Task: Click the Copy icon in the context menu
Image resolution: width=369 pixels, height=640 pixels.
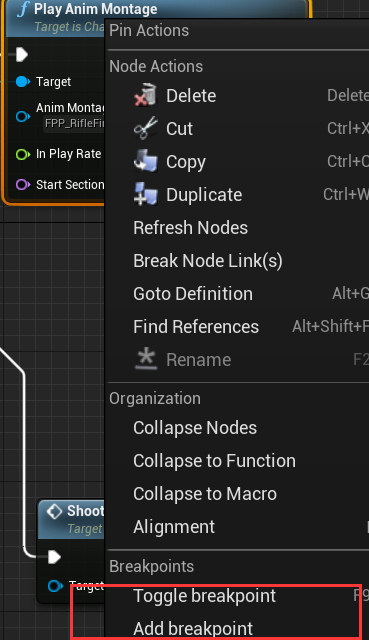Action: 145,161
